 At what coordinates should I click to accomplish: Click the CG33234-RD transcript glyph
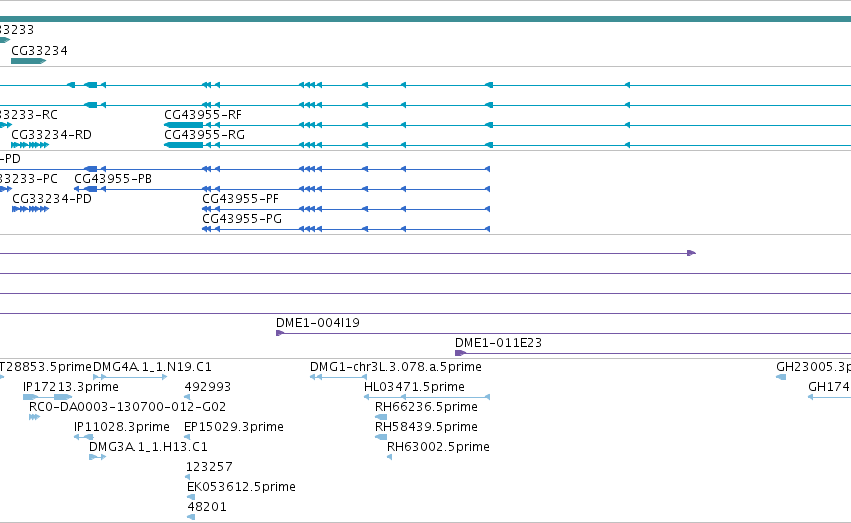[30, 145]
